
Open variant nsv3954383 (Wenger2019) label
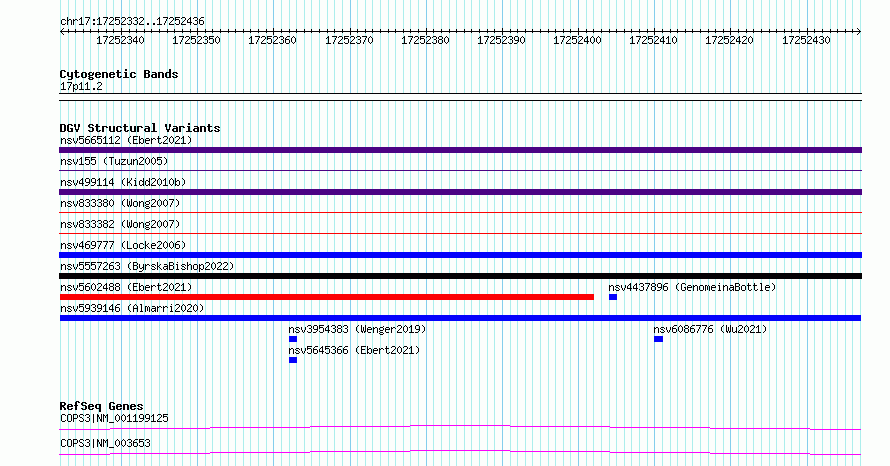pos(357,329)
